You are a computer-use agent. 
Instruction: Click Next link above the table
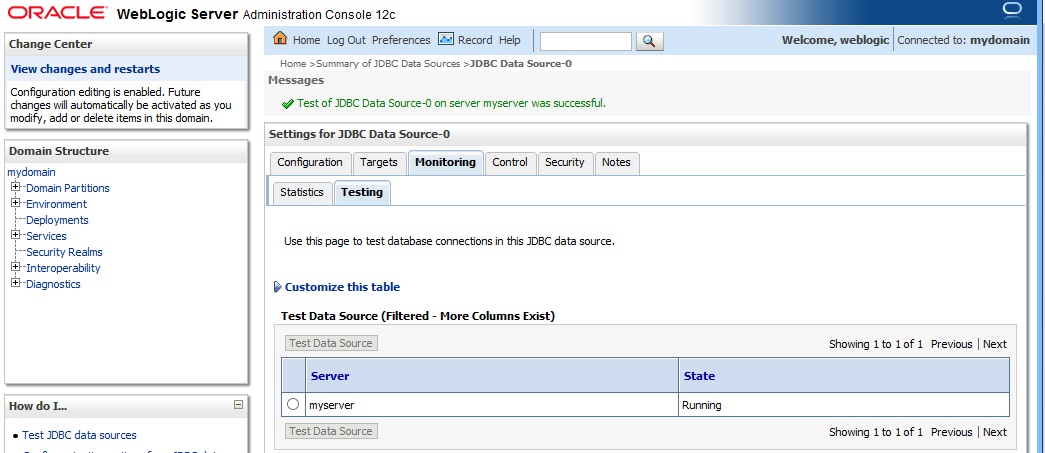pyautogui.click(x=995, y=344)
